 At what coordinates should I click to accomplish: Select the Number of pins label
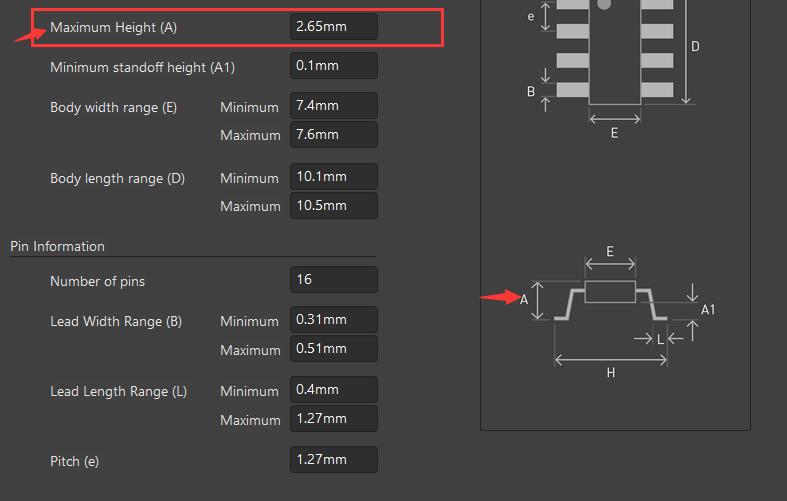coord(97,281)
